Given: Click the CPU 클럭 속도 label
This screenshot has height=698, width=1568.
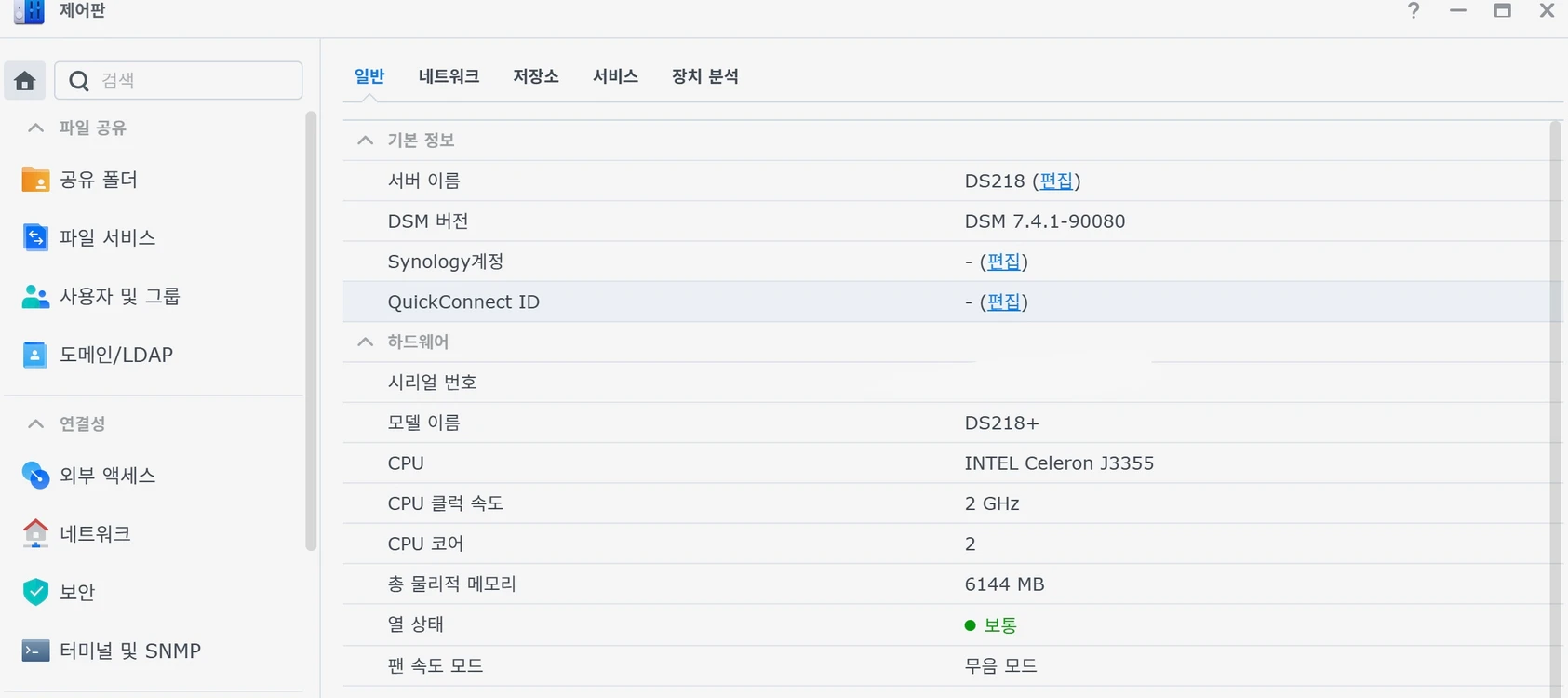Looking at the screenshot, I should (445, 503).
